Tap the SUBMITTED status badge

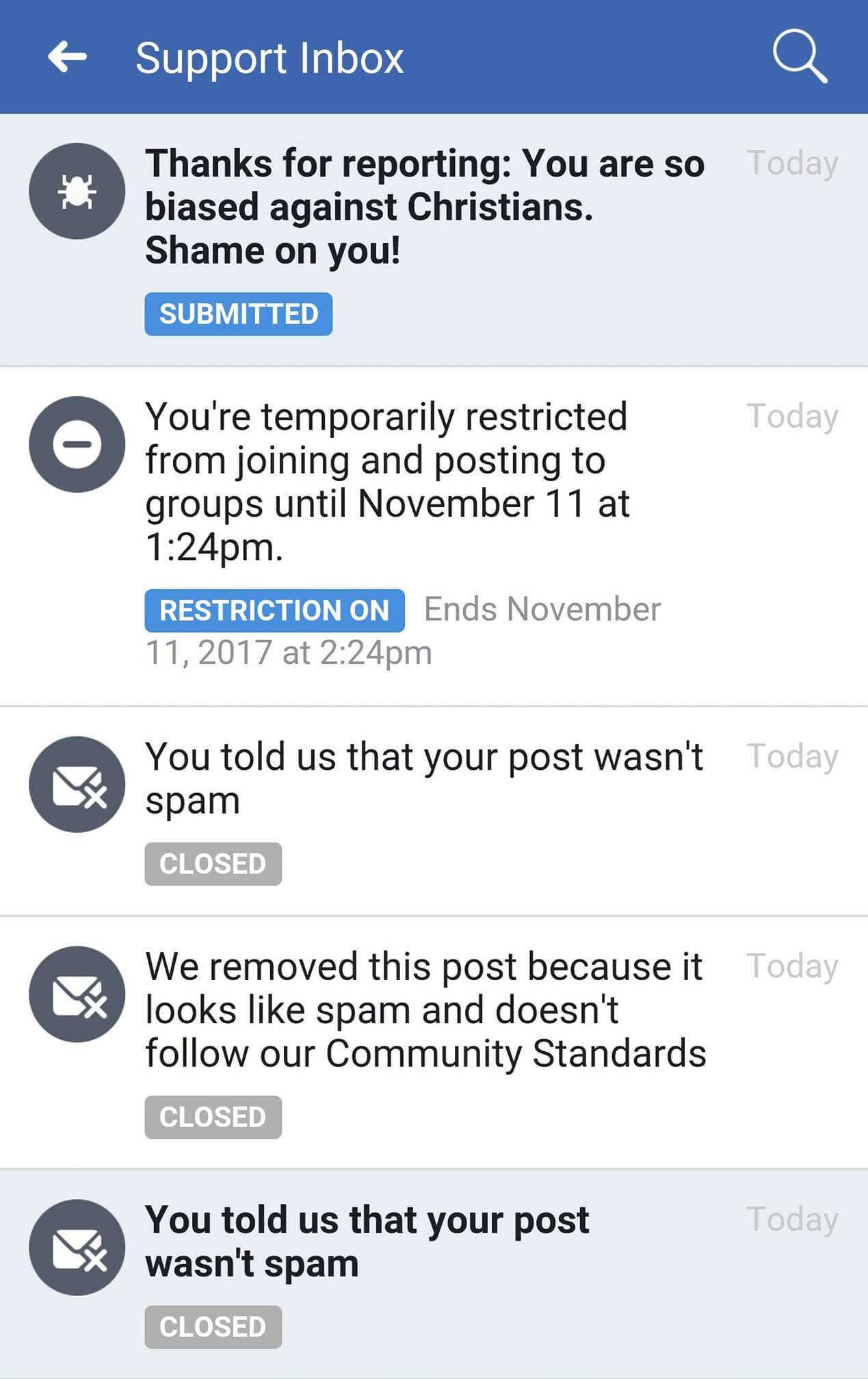tap(238, 314)
